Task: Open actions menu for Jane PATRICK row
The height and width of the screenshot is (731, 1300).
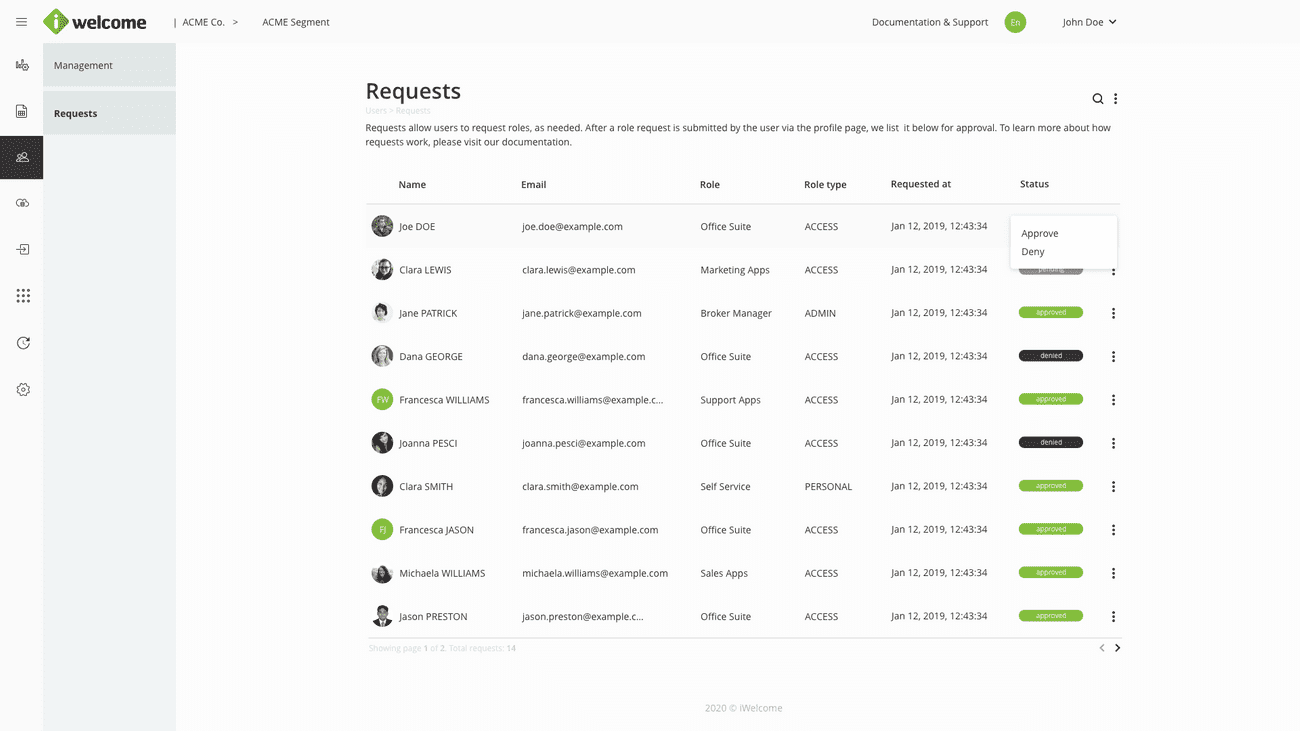Action: 1113,313
